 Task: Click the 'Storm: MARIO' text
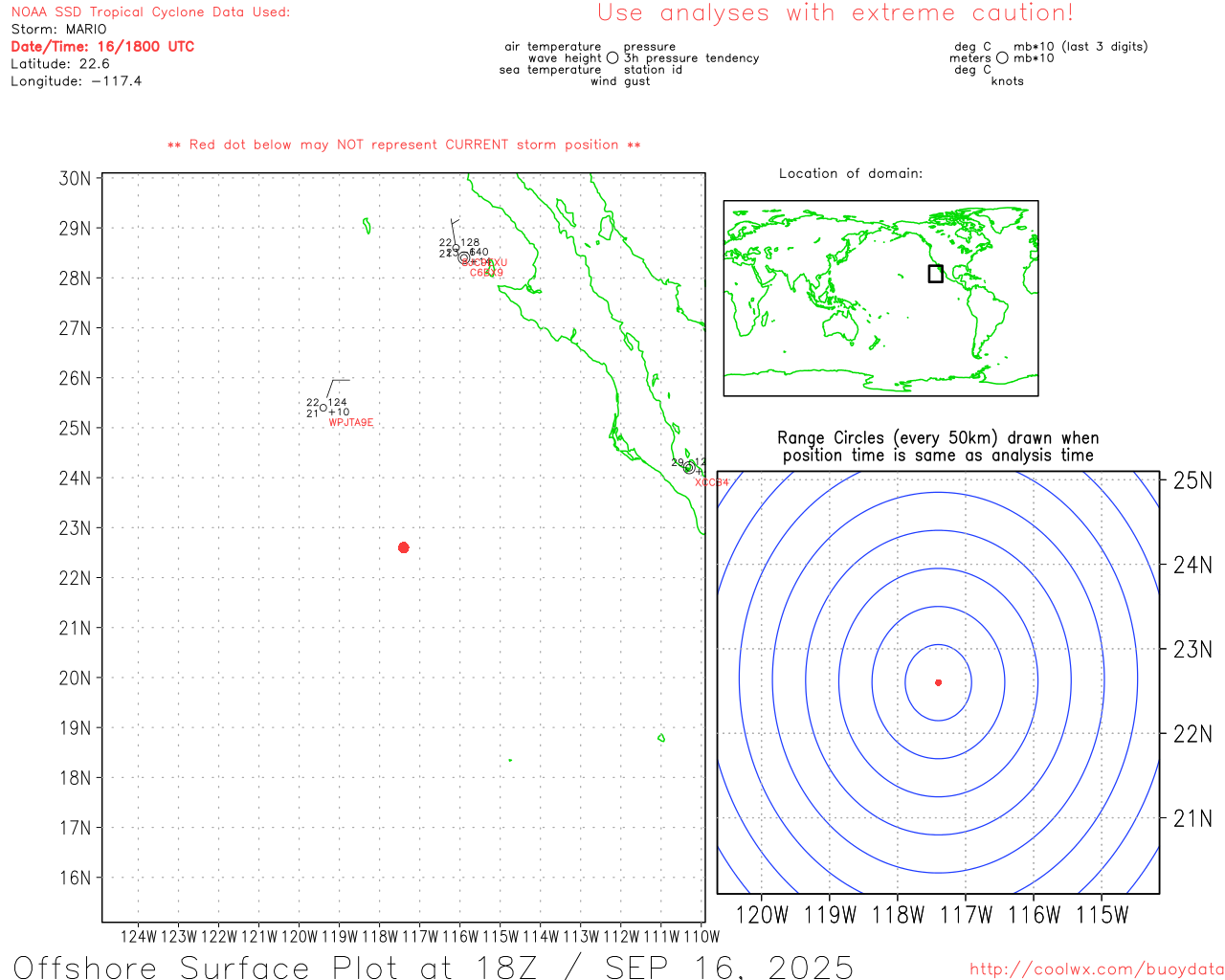(x=58, y=29)
